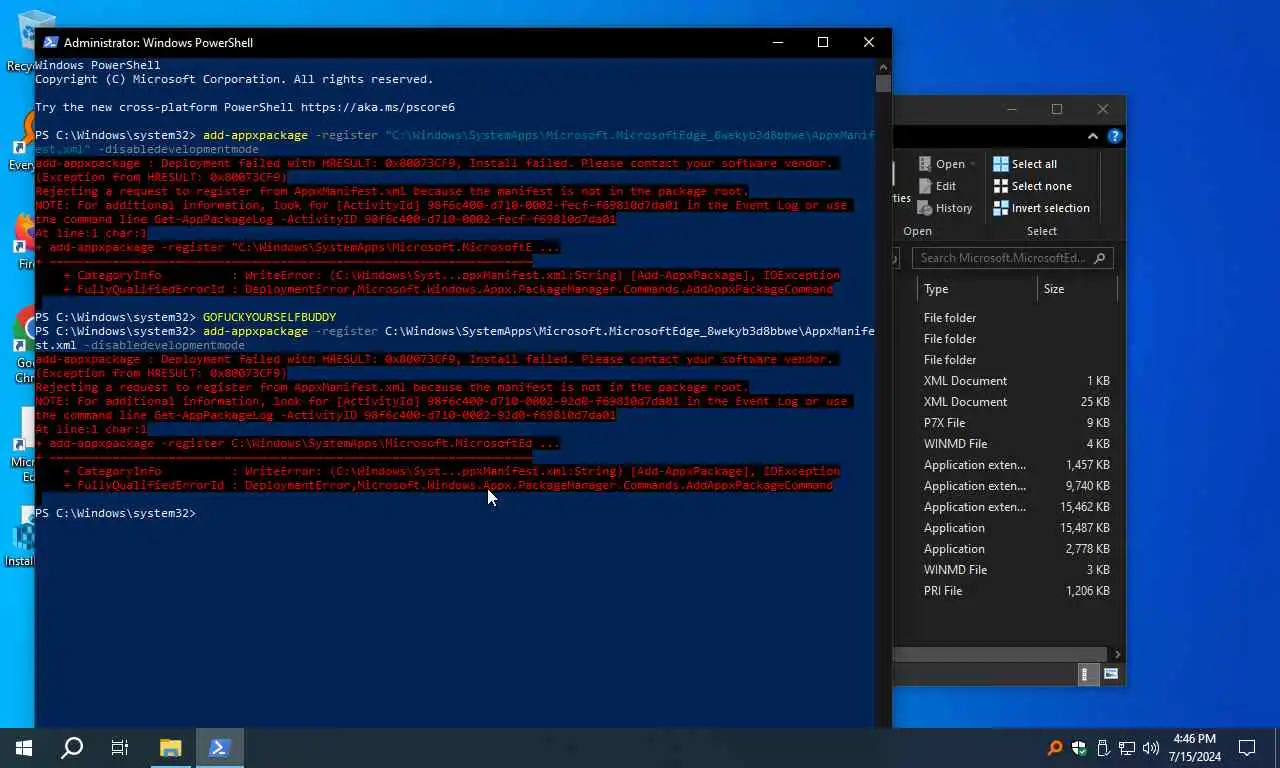Switch Explorer to large icons view
The width and height of the screenshot is (1280, 768).
tap(1110, 675)
